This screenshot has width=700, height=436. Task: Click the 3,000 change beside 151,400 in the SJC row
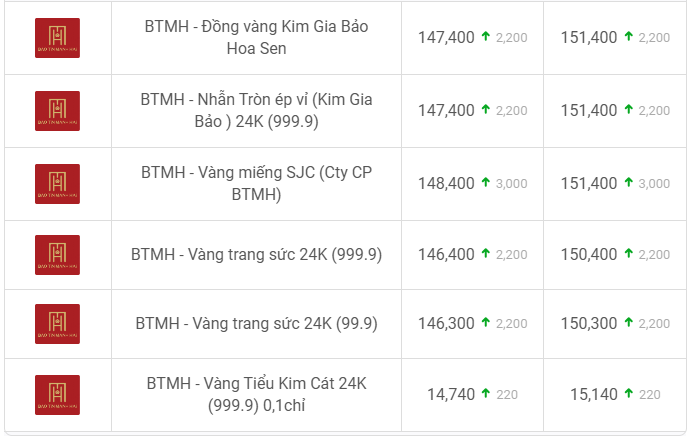coord(654,183)
